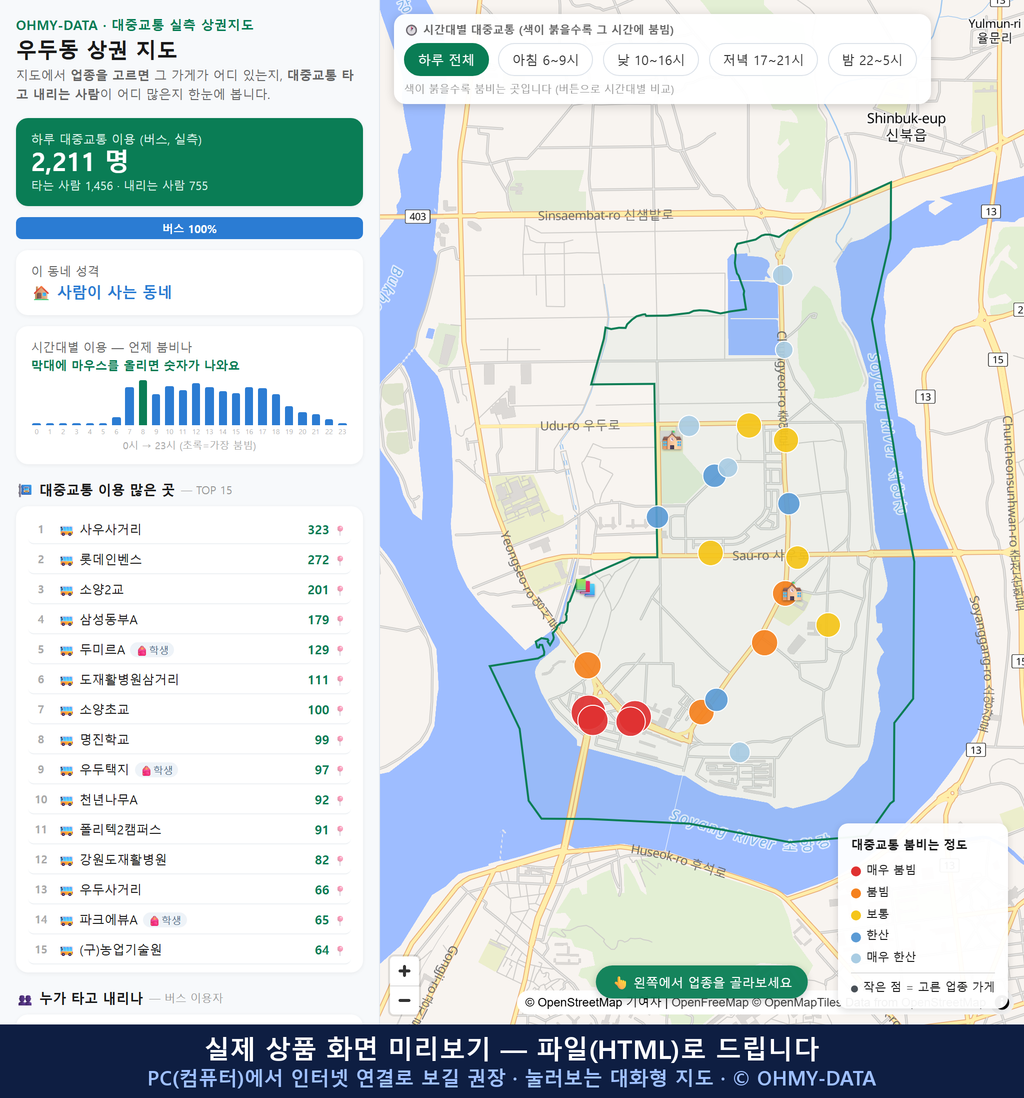This screenshot has width=1024, height=1098.
Task: Click the bus icon in the 천년나무A row
Action: 67,800
